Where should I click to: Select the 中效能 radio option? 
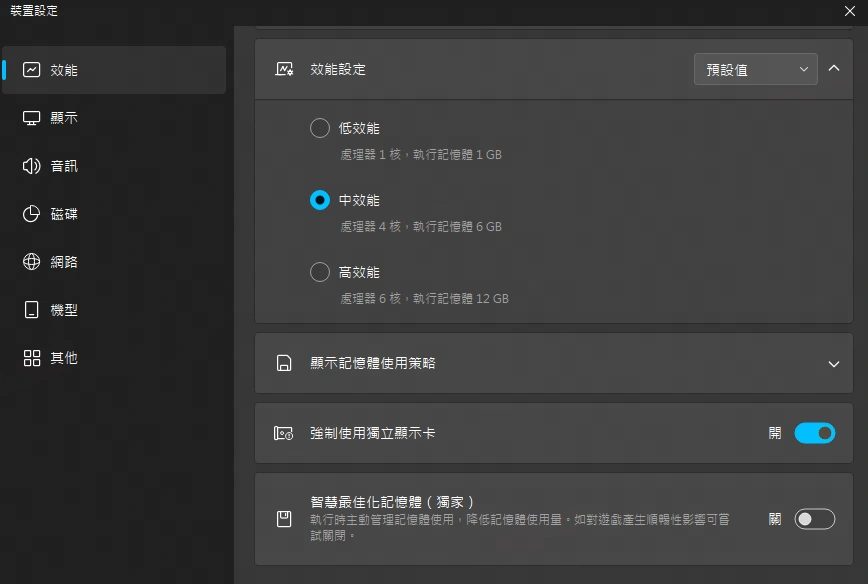(320, 200)
